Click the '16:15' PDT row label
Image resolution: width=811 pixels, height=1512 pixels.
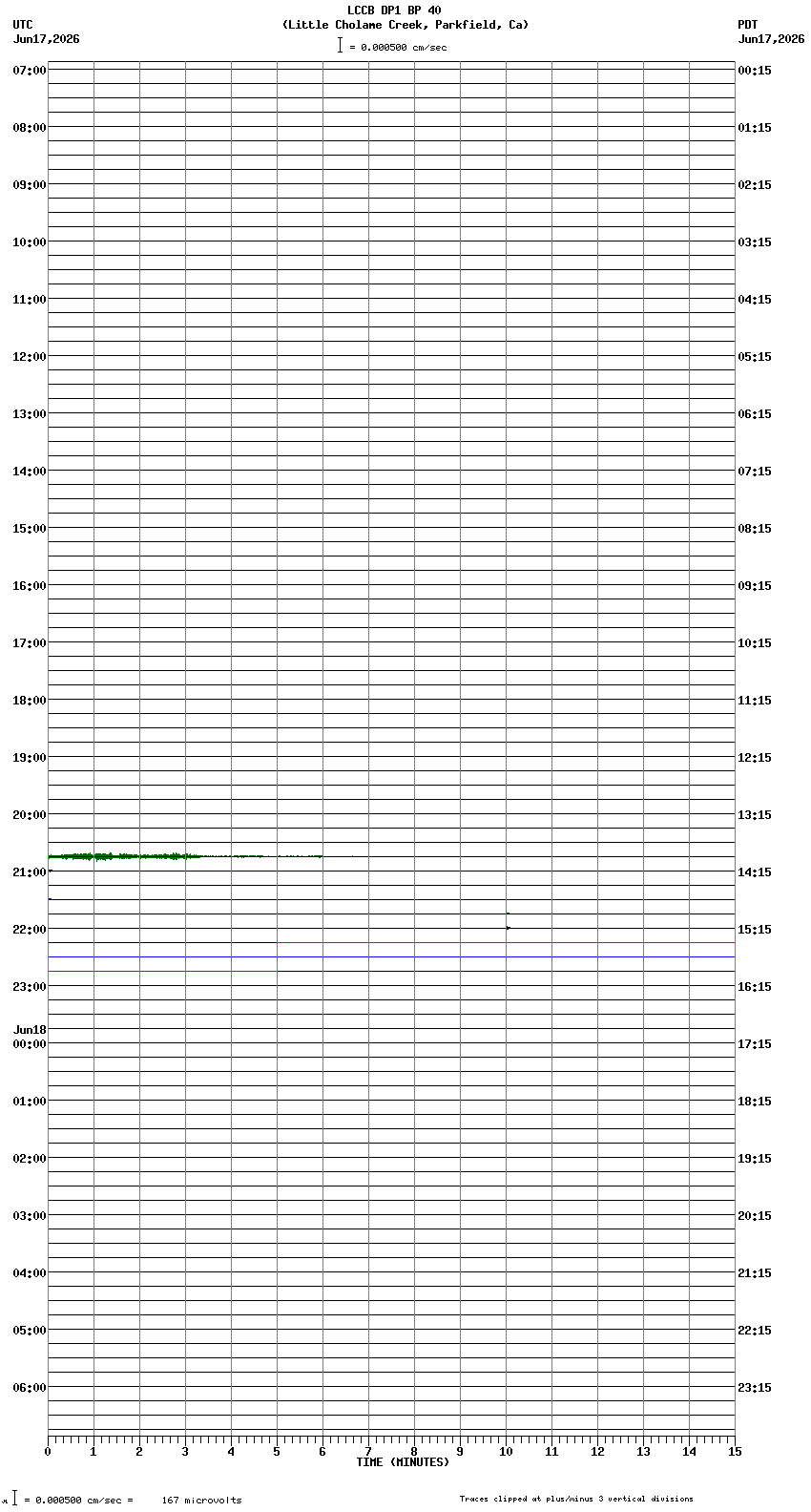pos(755,987)
